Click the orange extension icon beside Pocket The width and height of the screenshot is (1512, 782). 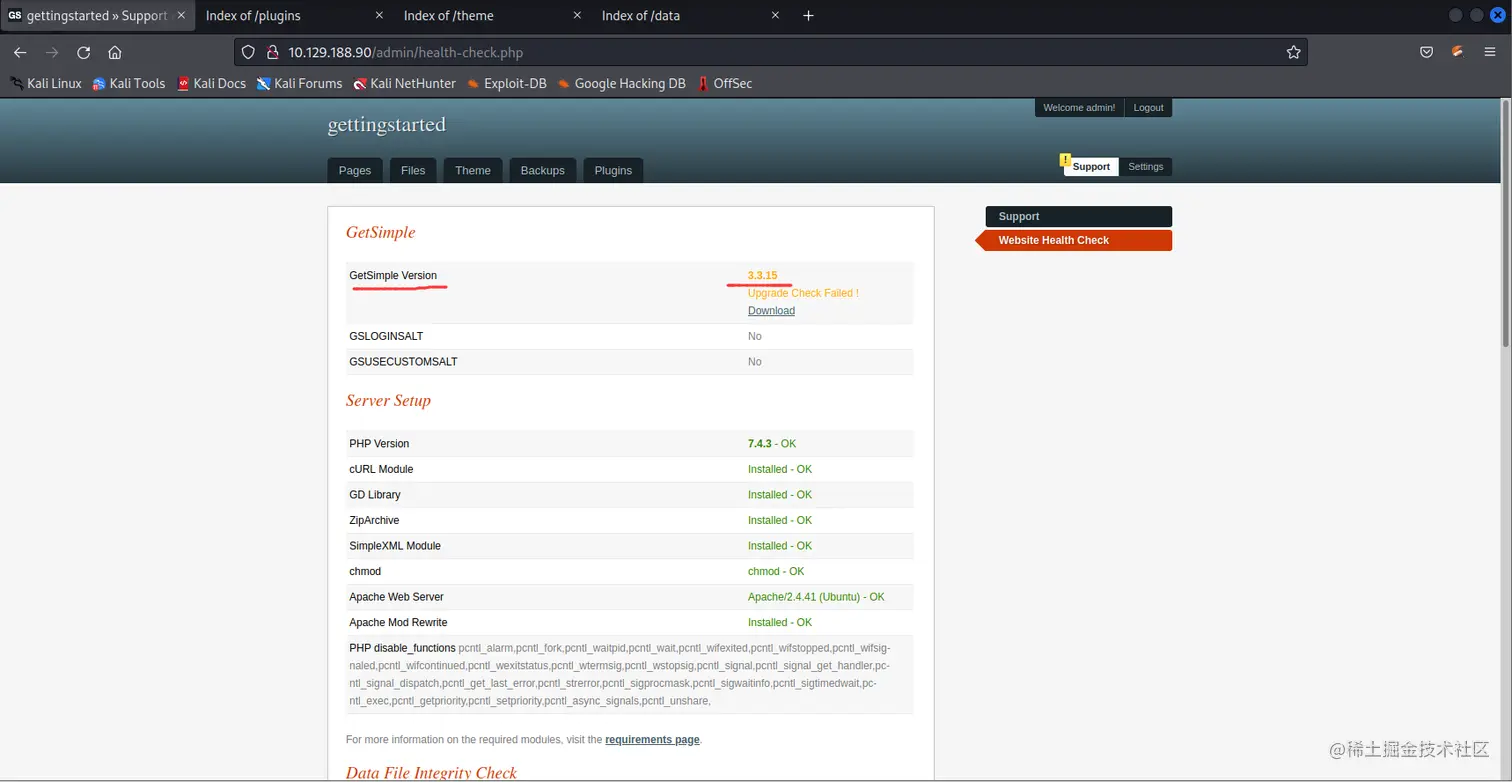tap(1458, 52)
